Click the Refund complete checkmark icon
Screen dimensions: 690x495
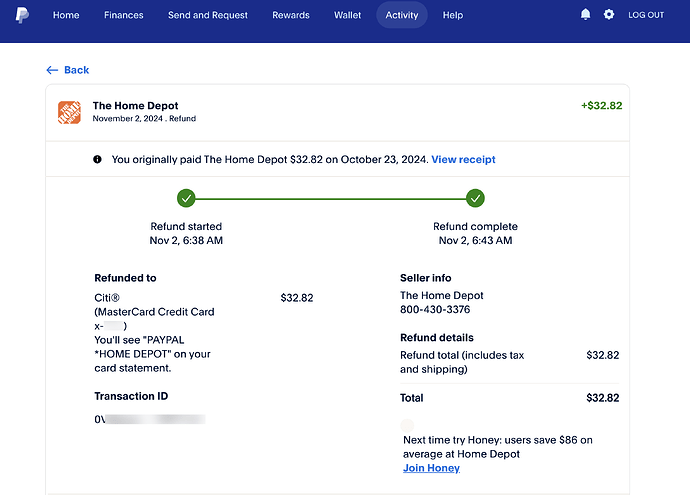pos(475,198)
